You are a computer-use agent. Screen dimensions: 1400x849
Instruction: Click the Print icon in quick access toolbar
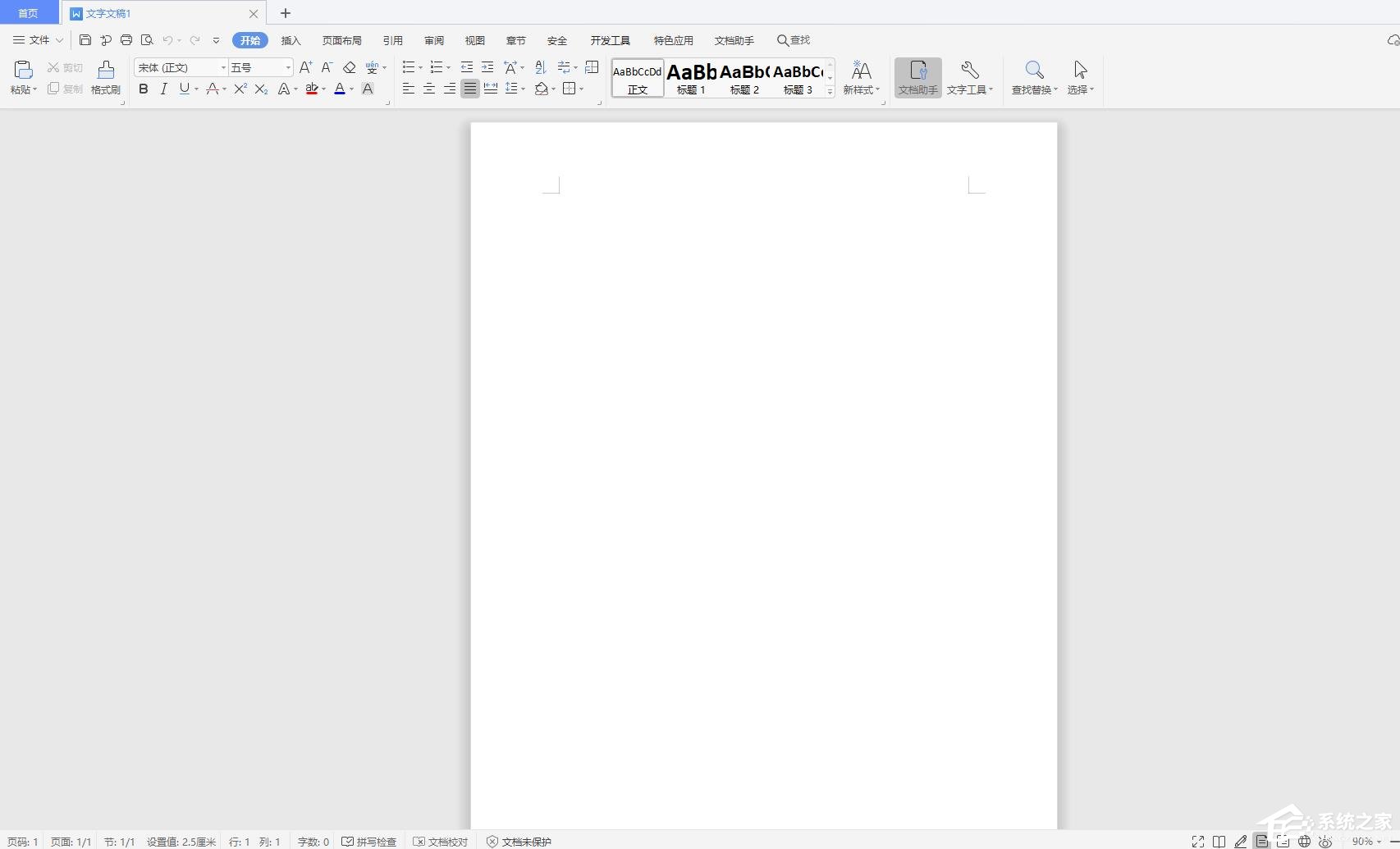coord(126,40)
